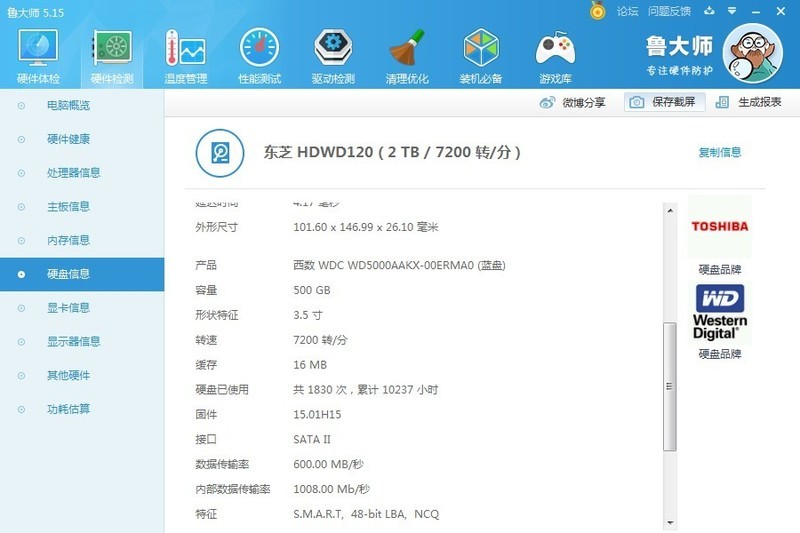Viewport: 800px width, 533px height.
Task: Click 生成报表 generate report button
Action: [x=748, y=102]
